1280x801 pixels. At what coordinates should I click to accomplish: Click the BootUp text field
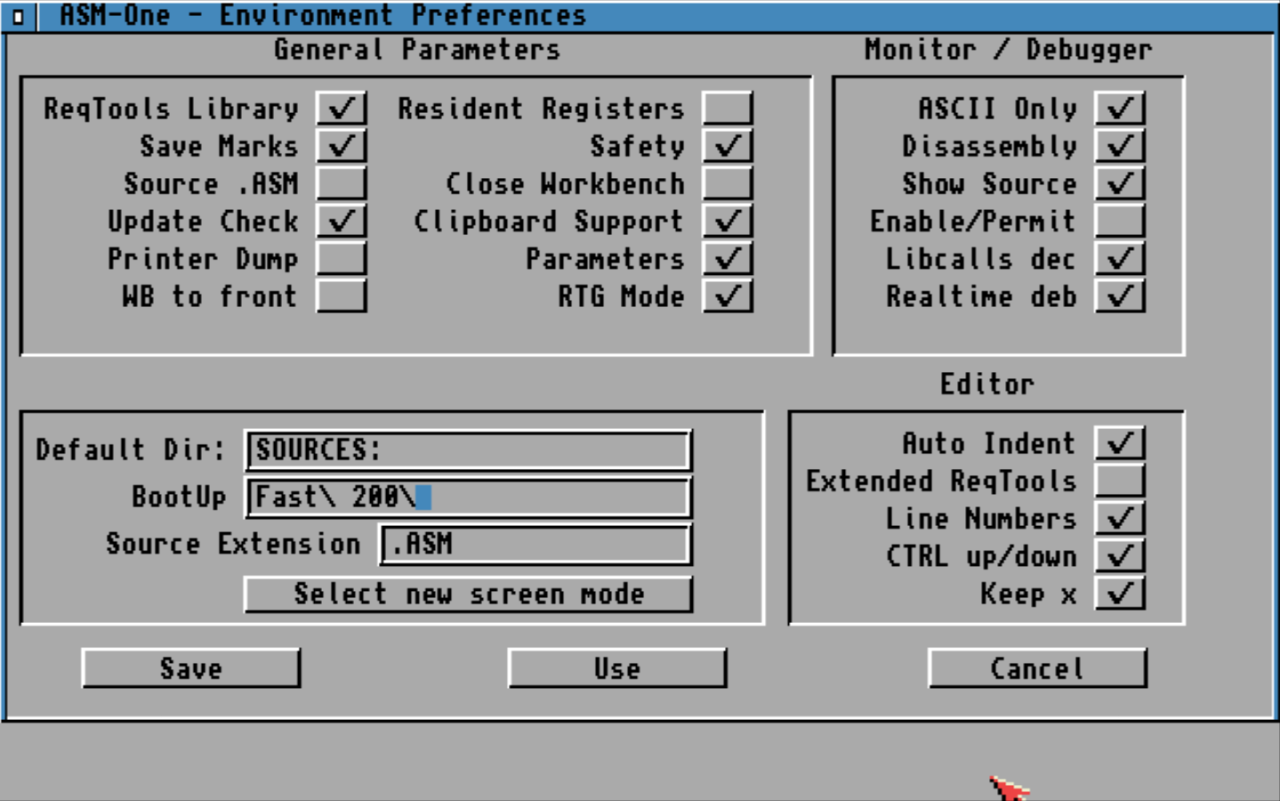pos(468,497)
